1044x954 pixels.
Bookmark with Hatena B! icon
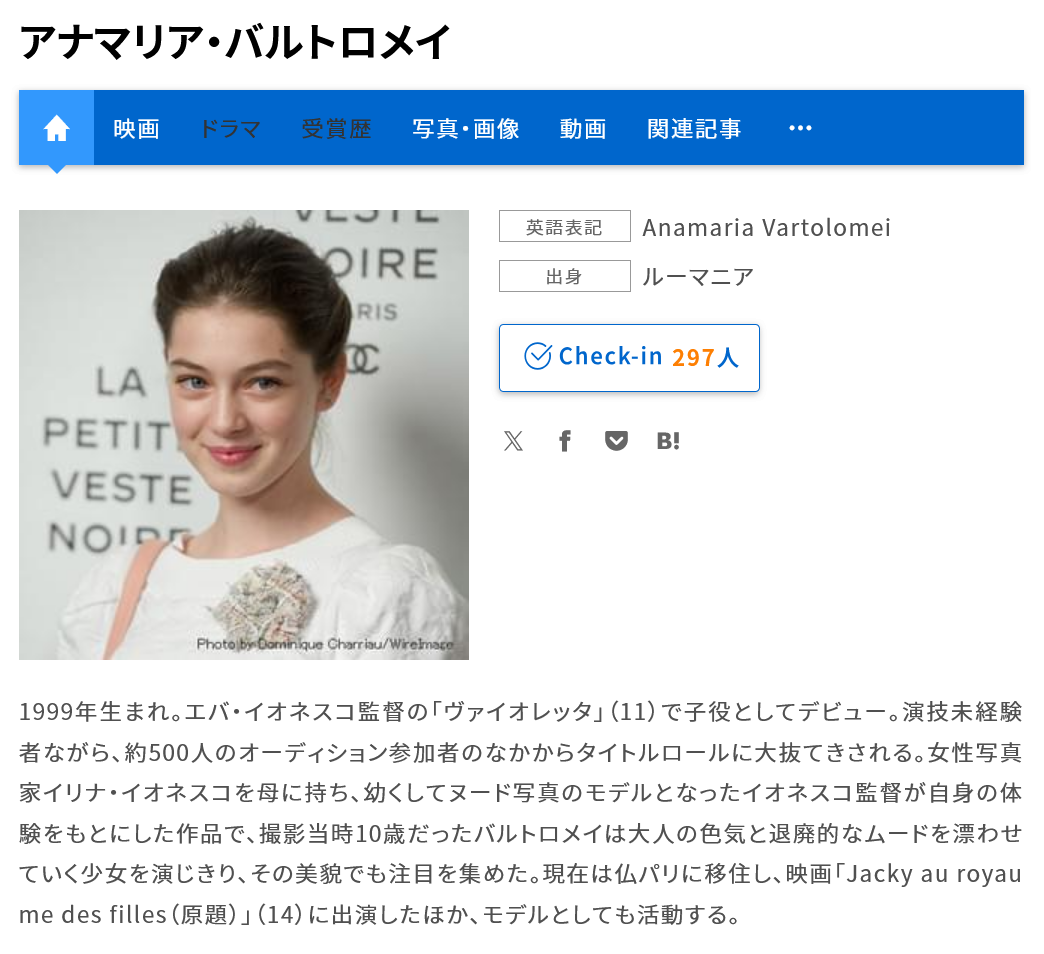[668, 441]
